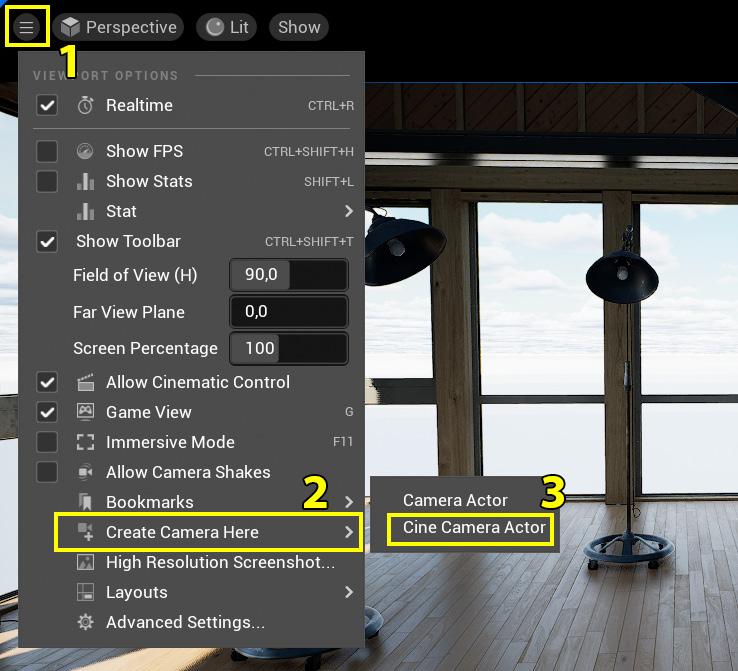
Task: Enable the Immersive Mode checkbox
Action: click(47, 442)
